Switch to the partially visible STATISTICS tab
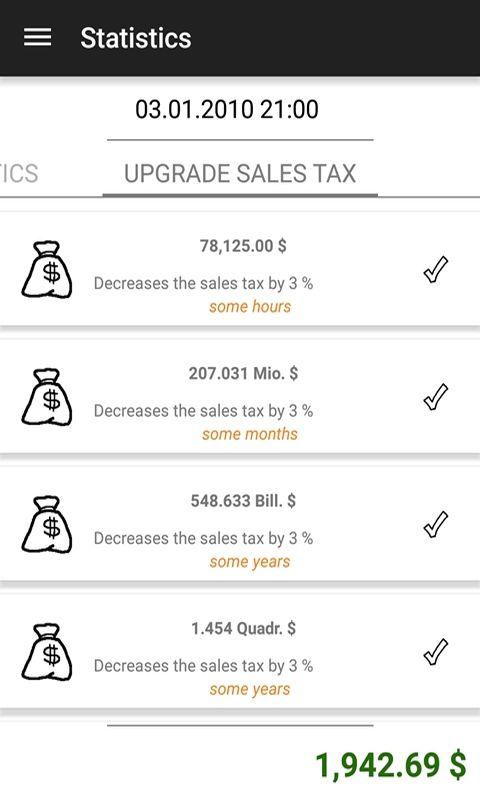The height and width of the screenshot is (800, 480). click(19, 173)
